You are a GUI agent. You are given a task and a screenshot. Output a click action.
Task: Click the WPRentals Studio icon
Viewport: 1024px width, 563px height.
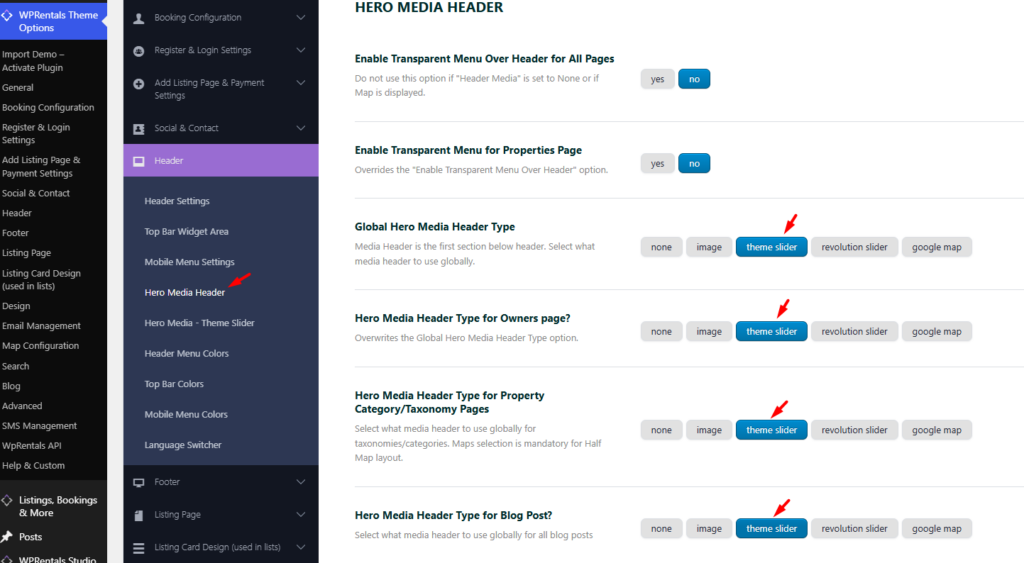(7, 560)
